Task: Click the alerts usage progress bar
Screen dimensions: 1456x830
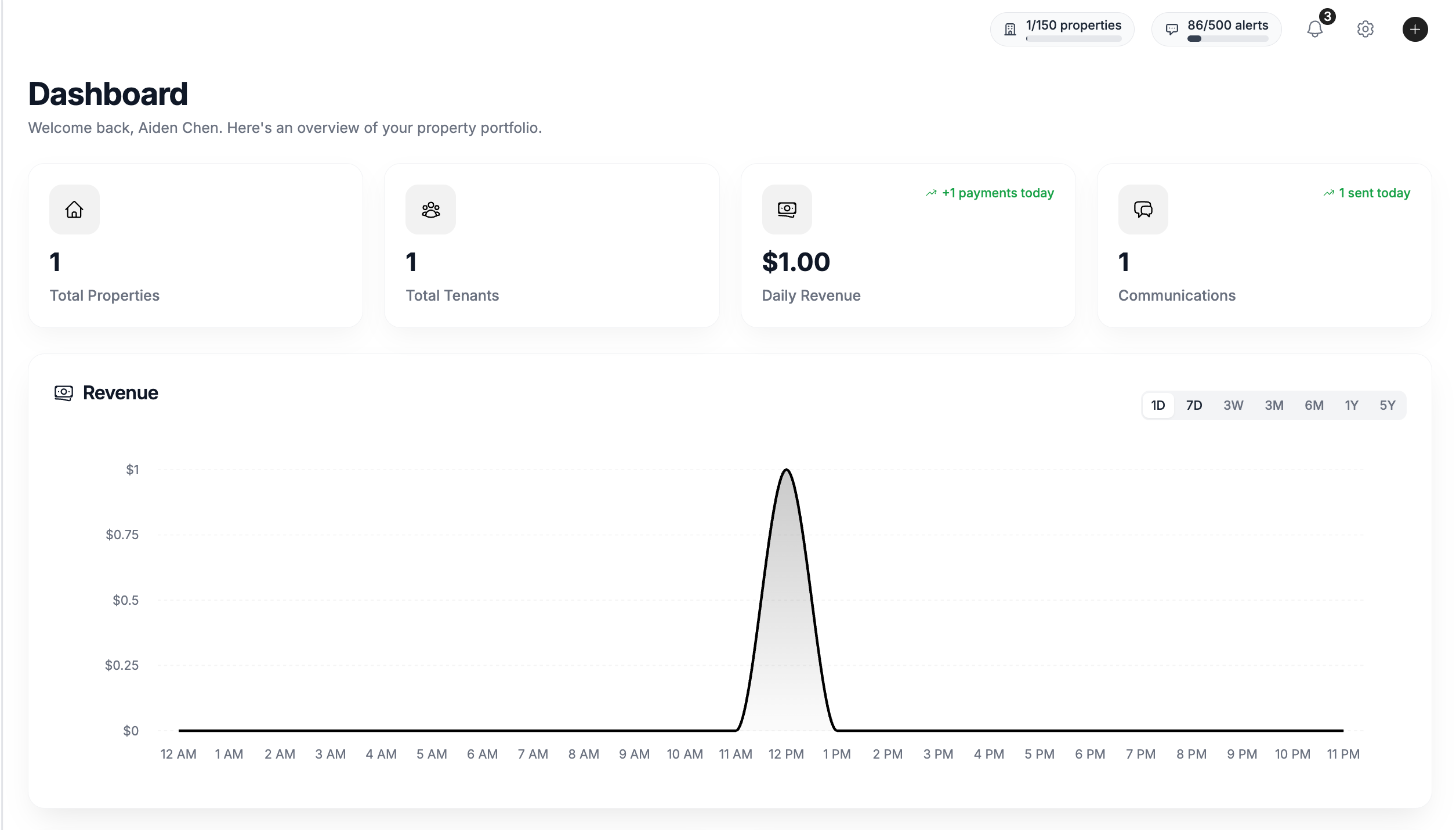Action: (x=1227, y=39)
